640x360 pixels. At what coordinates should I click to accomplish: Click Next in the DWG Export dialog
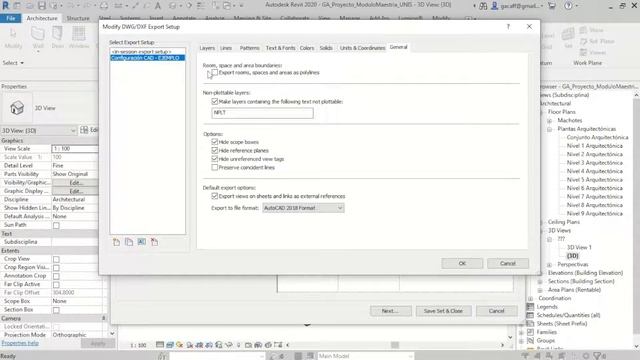[391, 311]
